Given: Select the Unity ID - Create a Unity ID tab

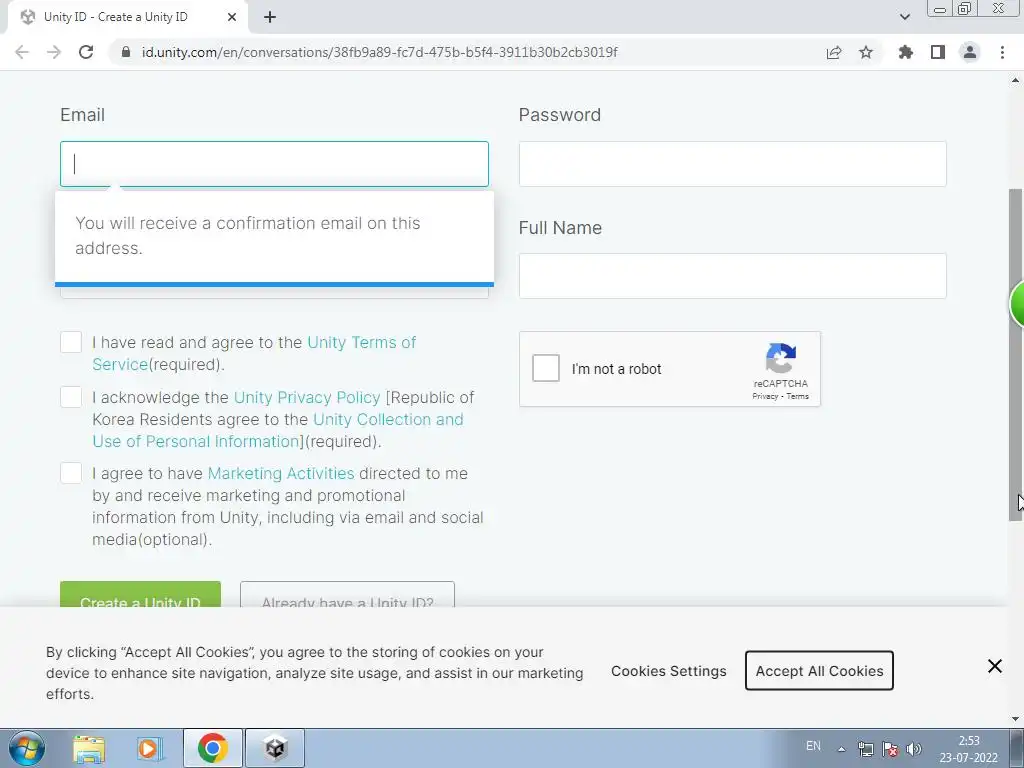Looking at the screenshot, I should [127, 18].
